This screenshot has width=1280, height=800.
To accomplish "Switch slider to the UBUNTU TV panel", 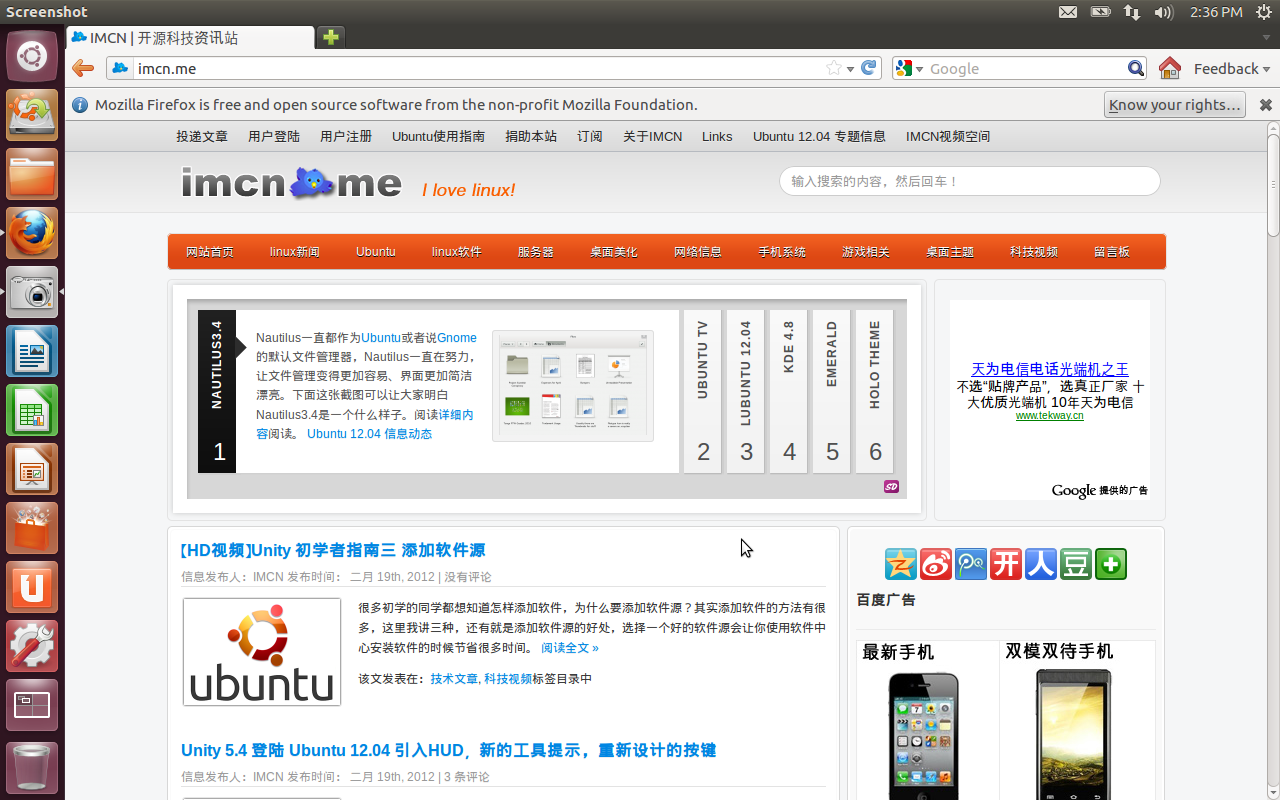I will (x=703, y=392).
